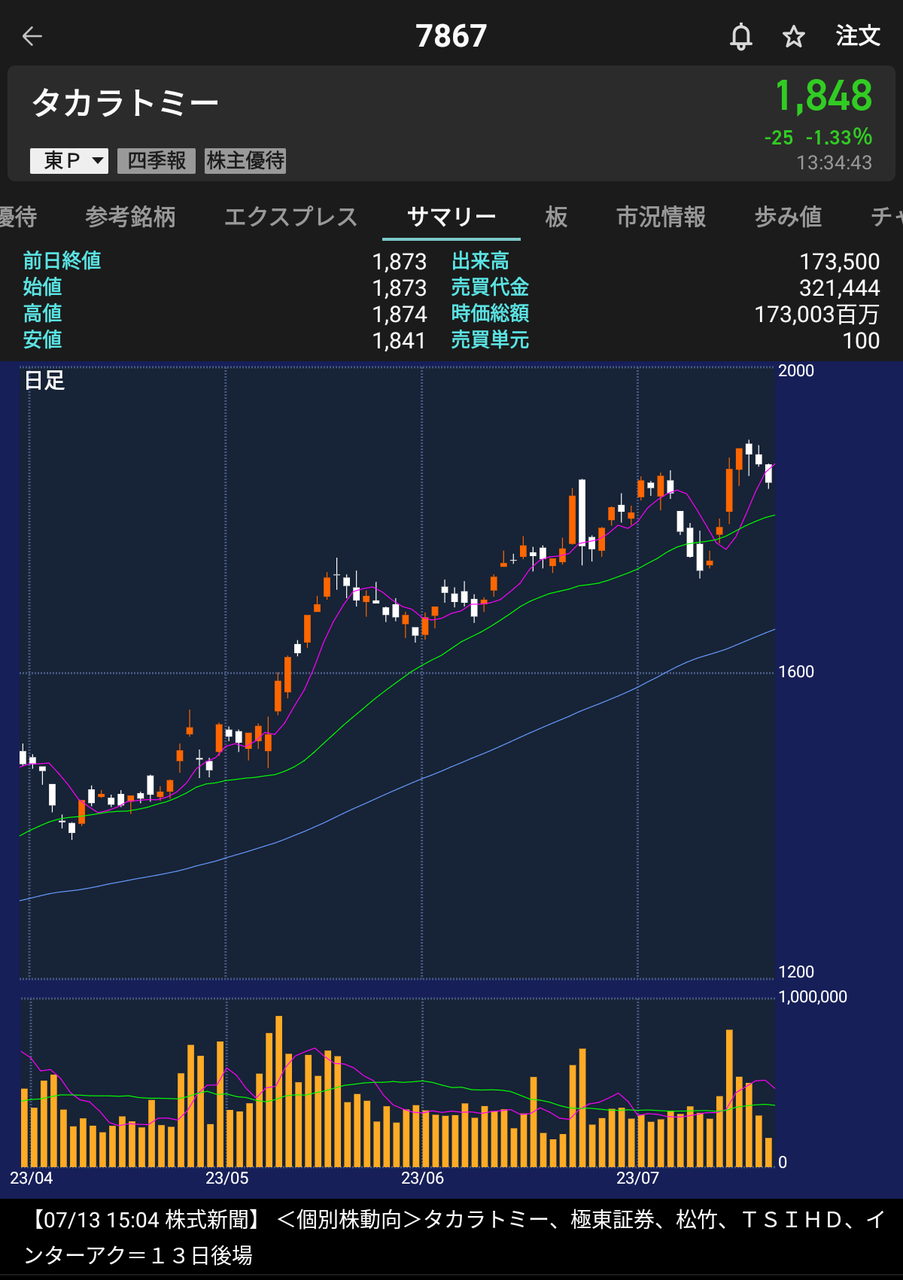
Task: Tap the 1600 price axis label
Action: tap(797, 672)
